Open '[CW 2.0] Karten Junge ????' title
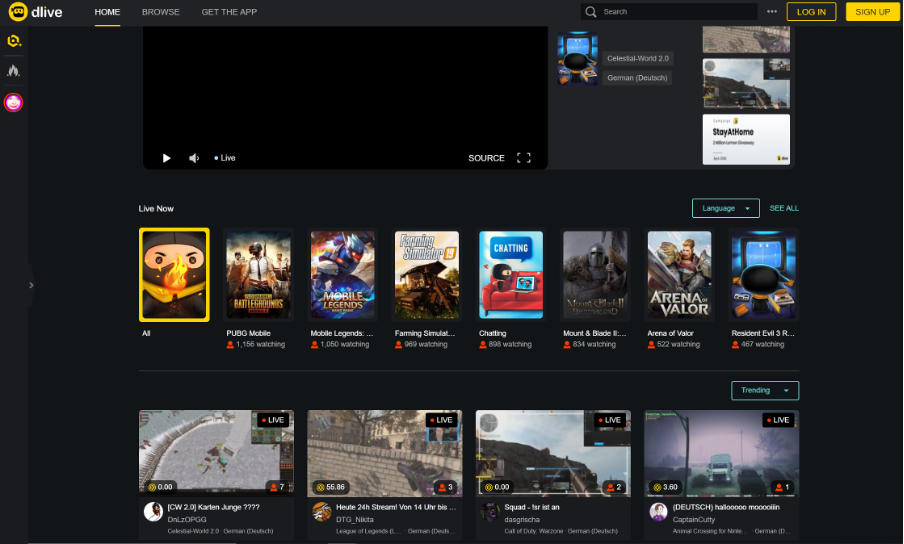The height and width of the screenshot is (544, 904). coord(213,507)
